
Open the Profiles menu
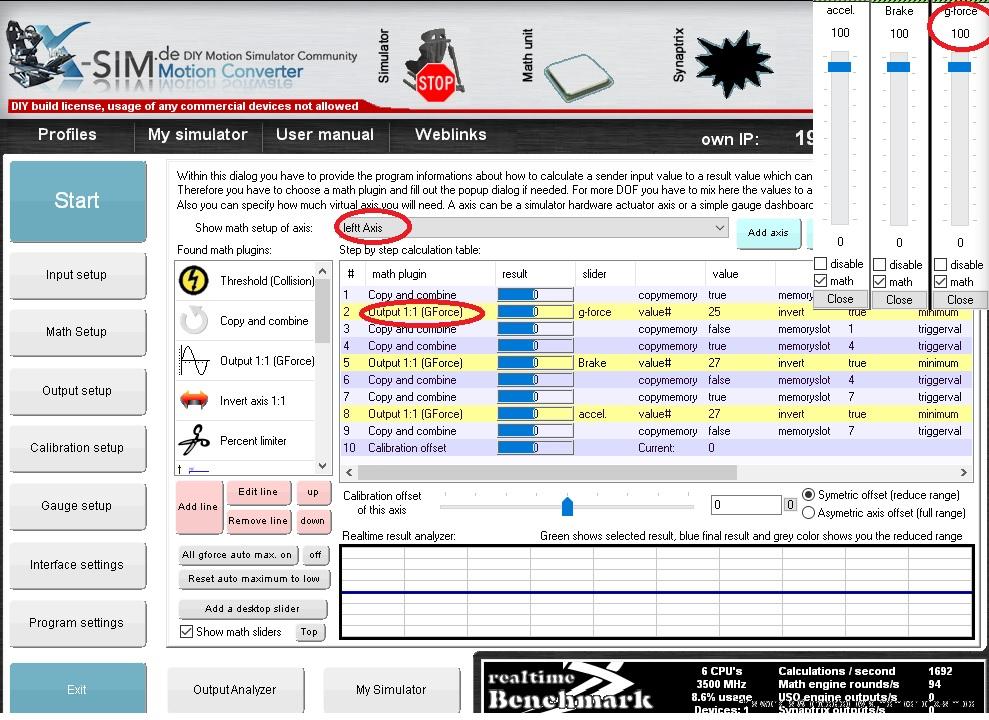click(x=67, y=135)
